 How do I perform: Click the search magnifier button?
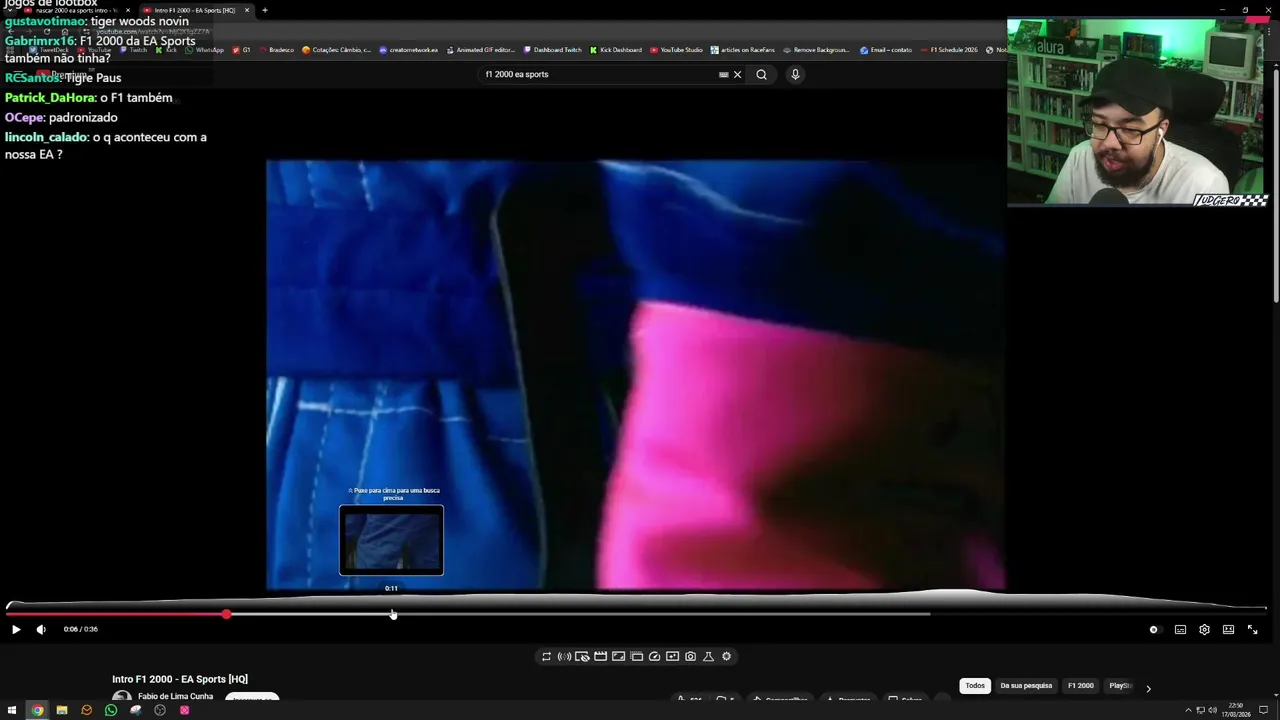[x=761, y=74]
